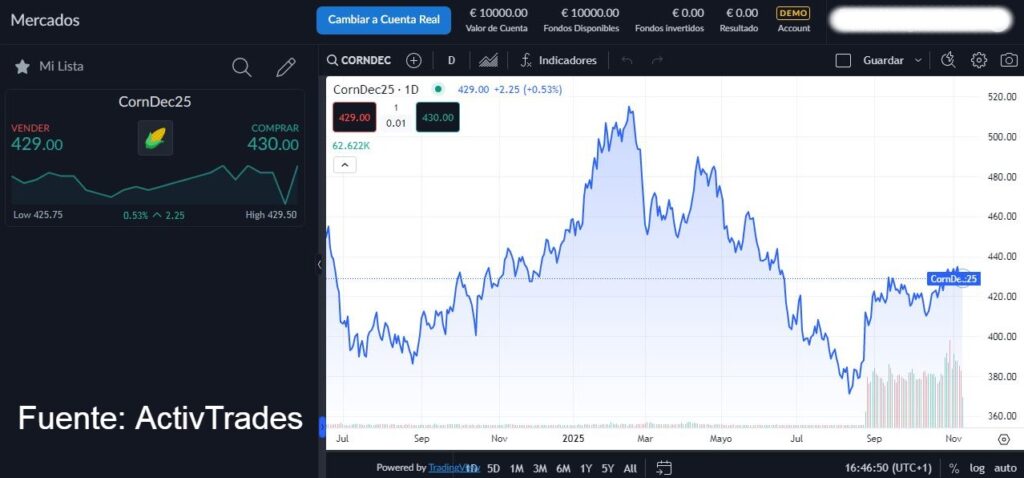
Task: Toggle percent scale
Action: pos(954,468)
